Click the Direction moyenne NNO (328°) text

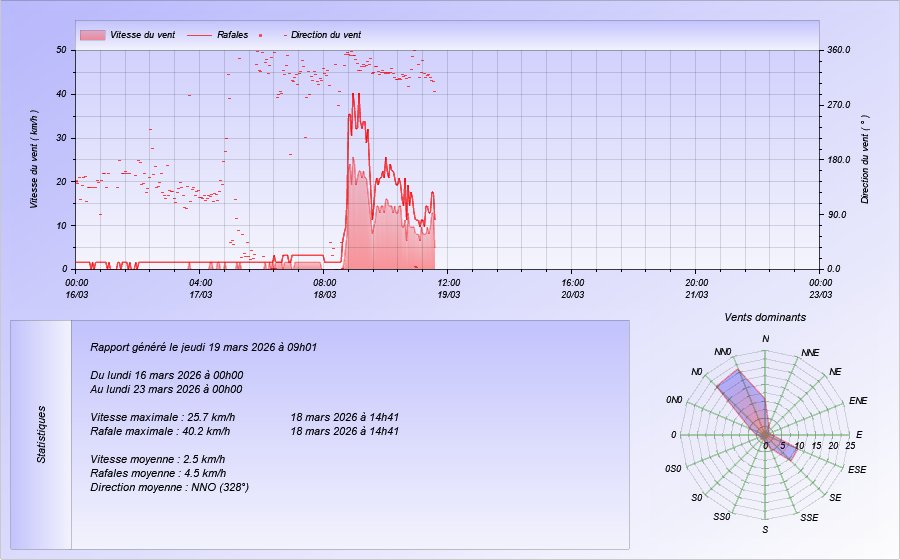[x=169, y=487]
